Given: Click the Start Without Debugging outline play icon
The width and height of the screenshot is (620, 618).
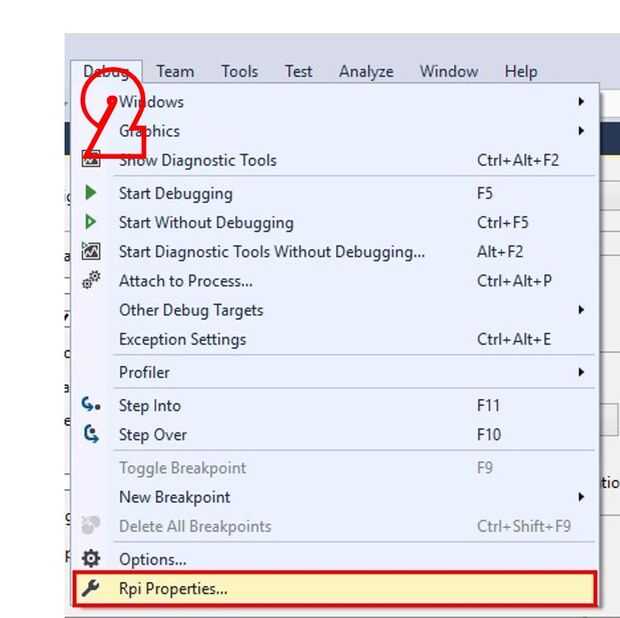Looking at the screenshot, I should pyautogui.click(x=91, y=222).
